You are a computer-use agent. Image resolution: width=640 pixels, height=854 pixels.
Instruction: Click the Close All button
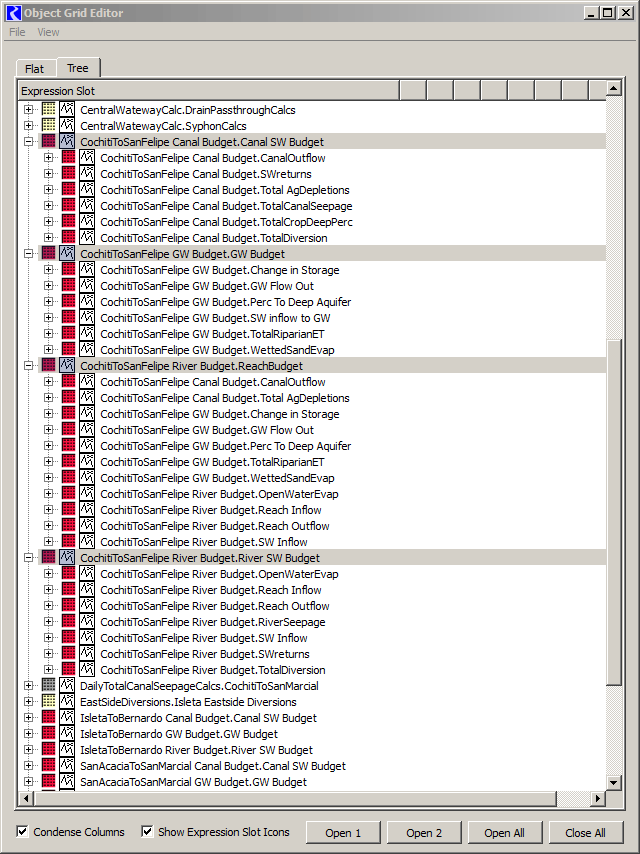[586, 833]
